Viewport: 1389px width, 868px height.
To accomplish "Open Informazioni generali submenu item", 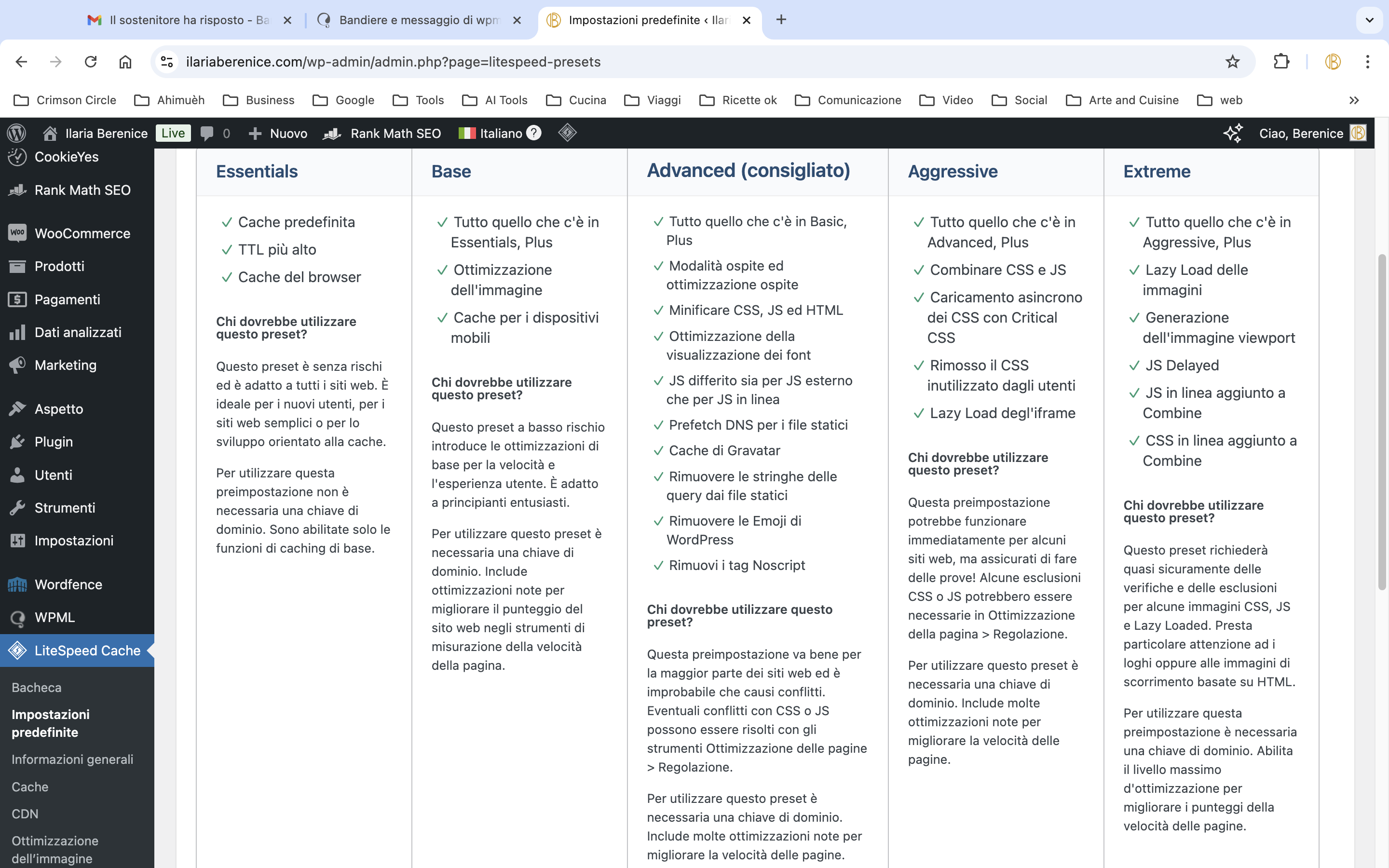I will (72, 759).
